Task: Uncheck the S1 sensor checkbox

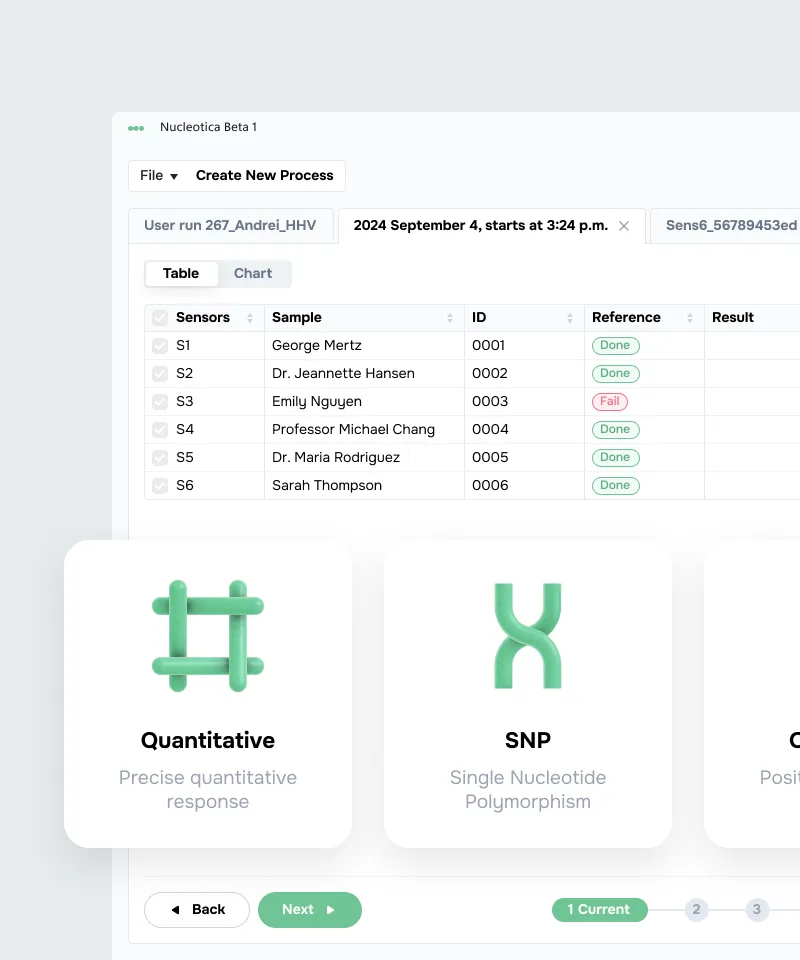Action: tap(160, 346)
